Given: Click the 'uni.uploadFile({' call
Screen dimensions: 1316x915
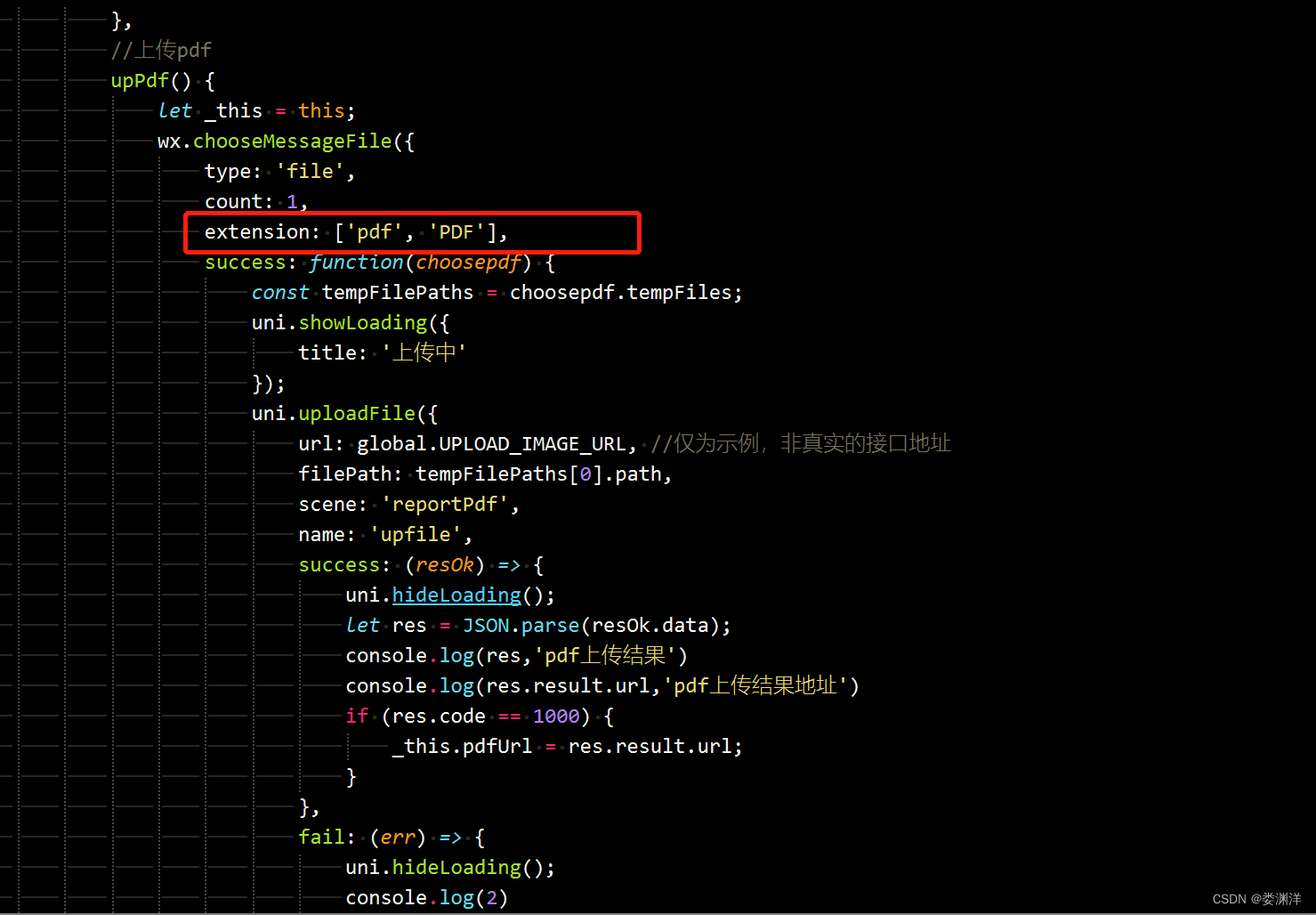Looking at the screenshot, I should (x=344, y=413).
